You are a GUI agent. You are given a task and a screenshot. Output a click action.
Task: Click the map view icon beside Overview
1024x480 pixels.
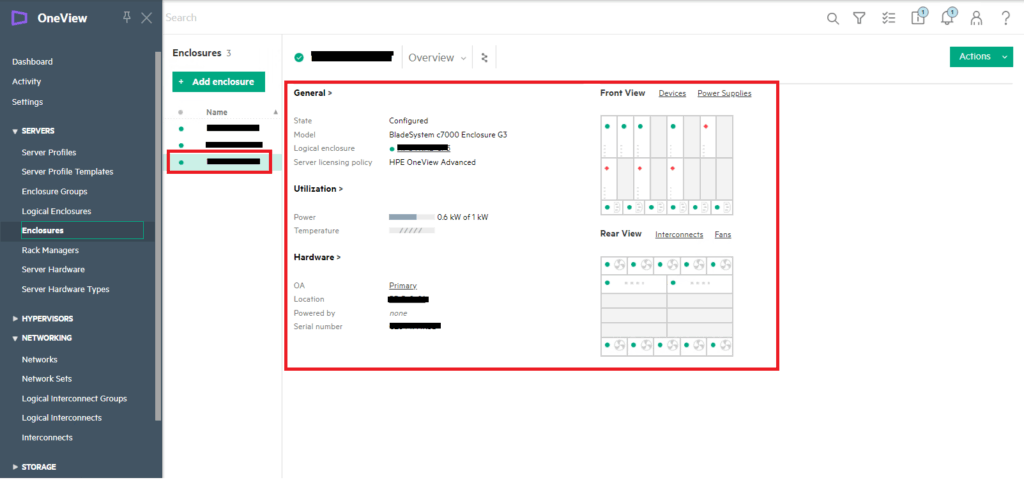click(485, 57)
